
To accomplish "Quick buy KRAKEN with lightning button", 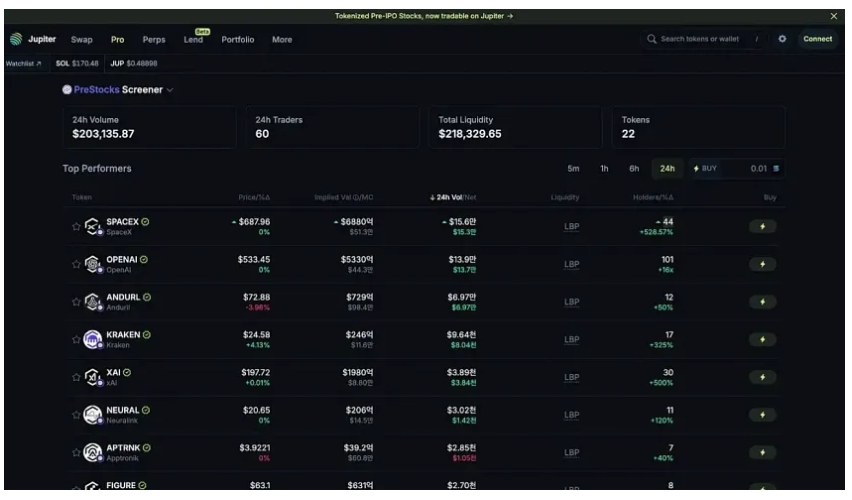I will (762, 340).
